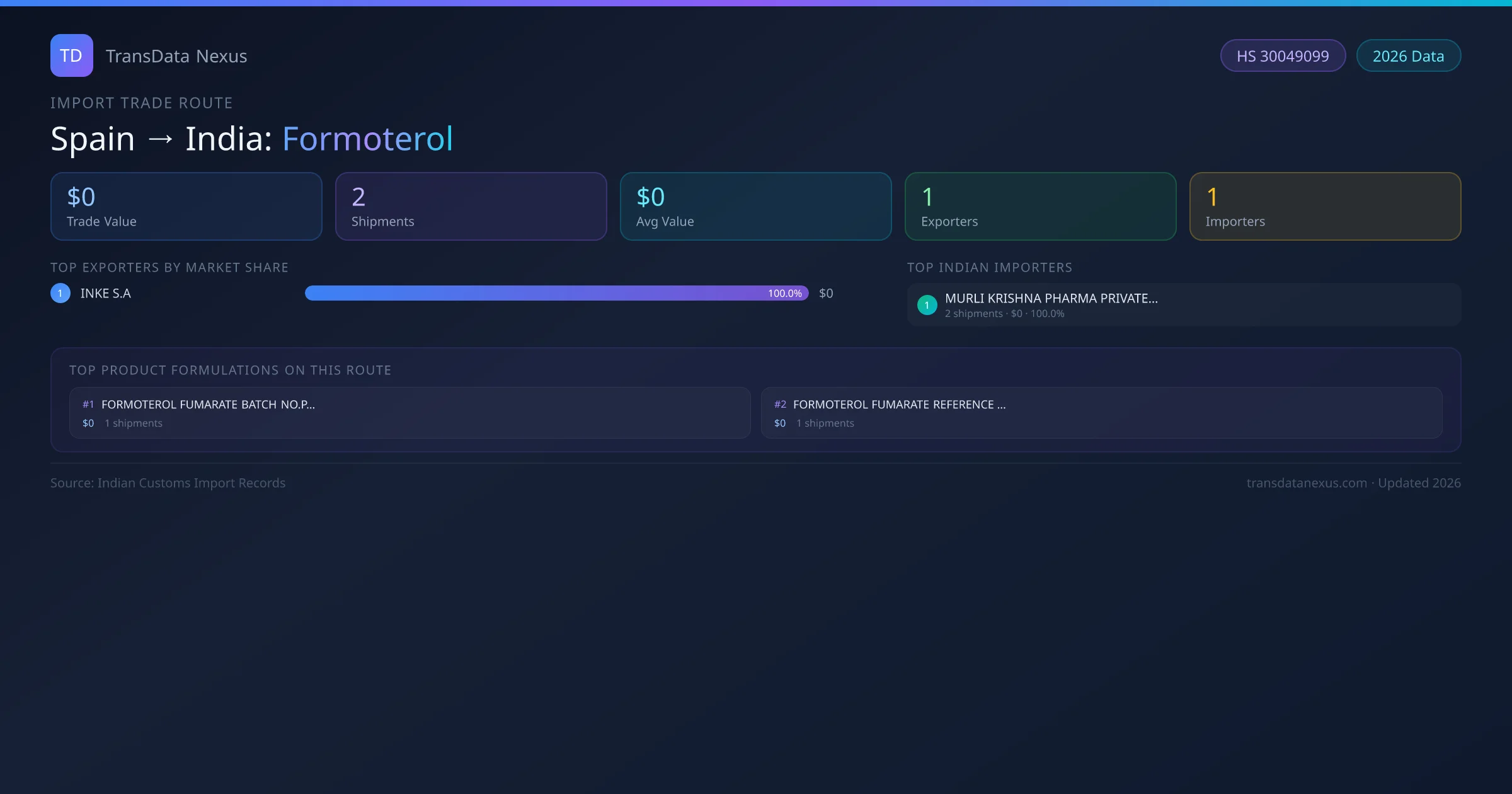Click the green rank 1 importer badge
The image size is (1512, 794).
point(927,305)
